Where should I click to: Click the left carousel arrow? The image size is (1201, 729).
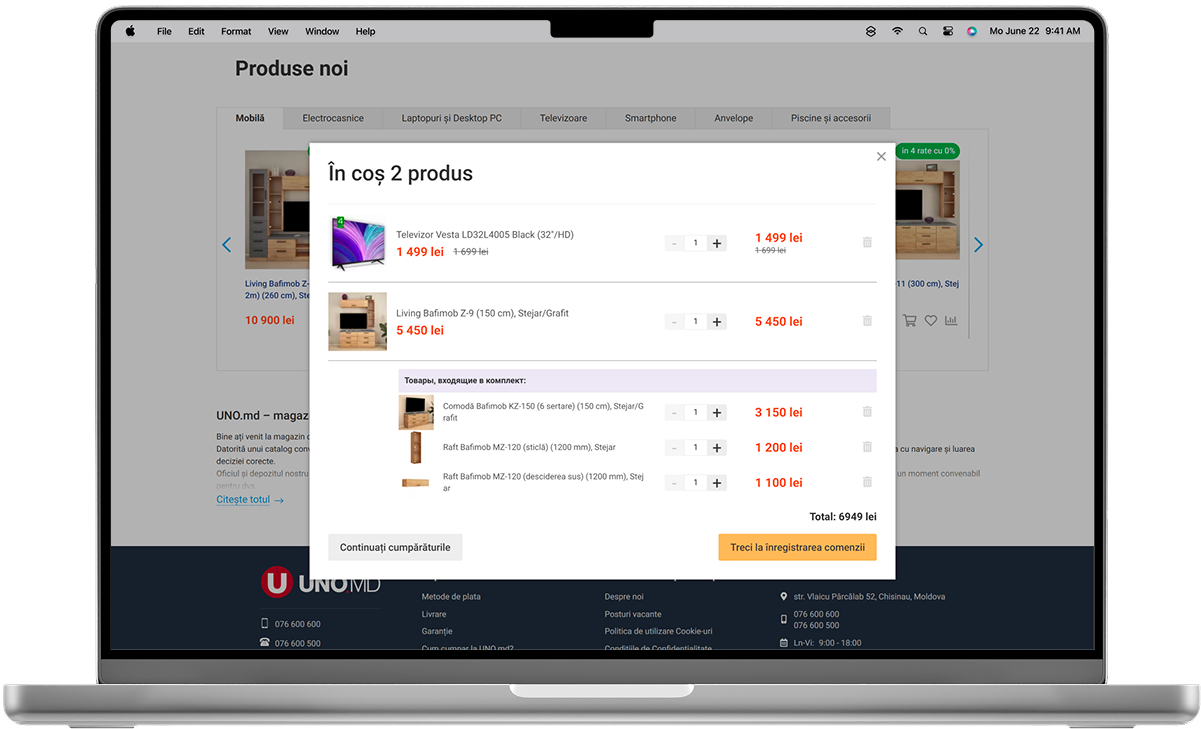click(226, 245)
